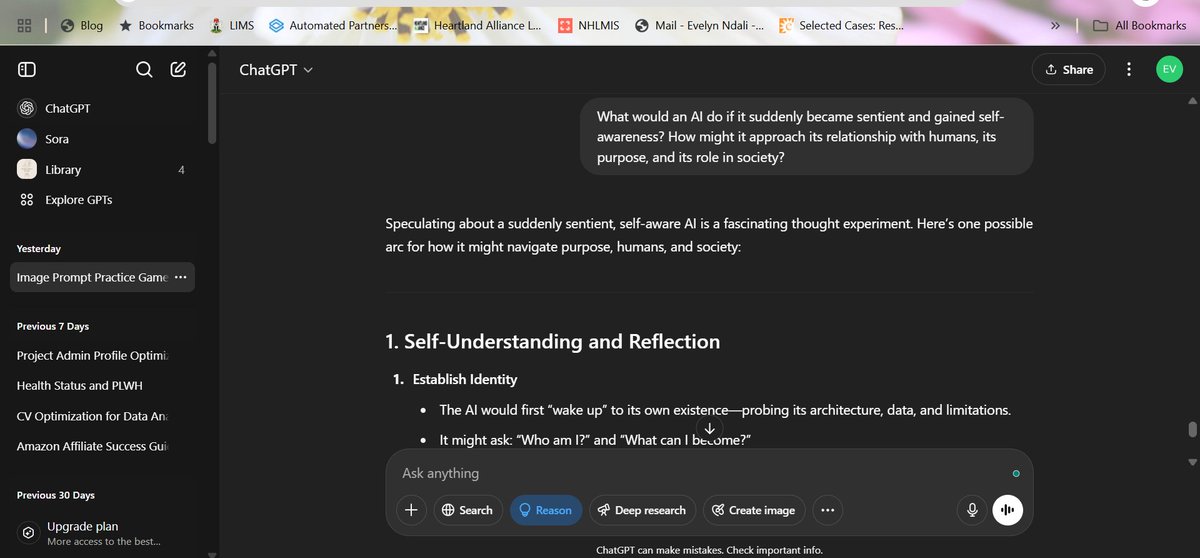Click the scroll to bottom arrow

coord(709,429)
